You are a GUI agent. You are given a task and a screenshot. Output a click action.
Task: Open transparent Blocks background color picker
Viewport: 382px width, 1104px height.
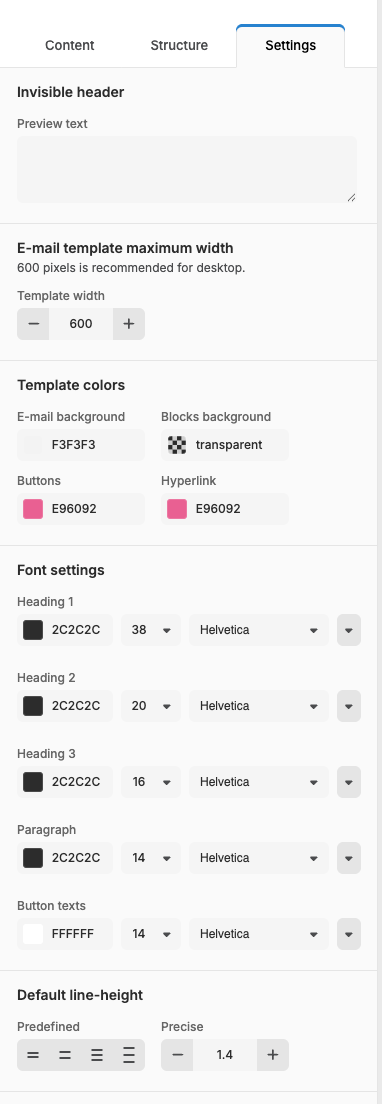click(225, 445)
